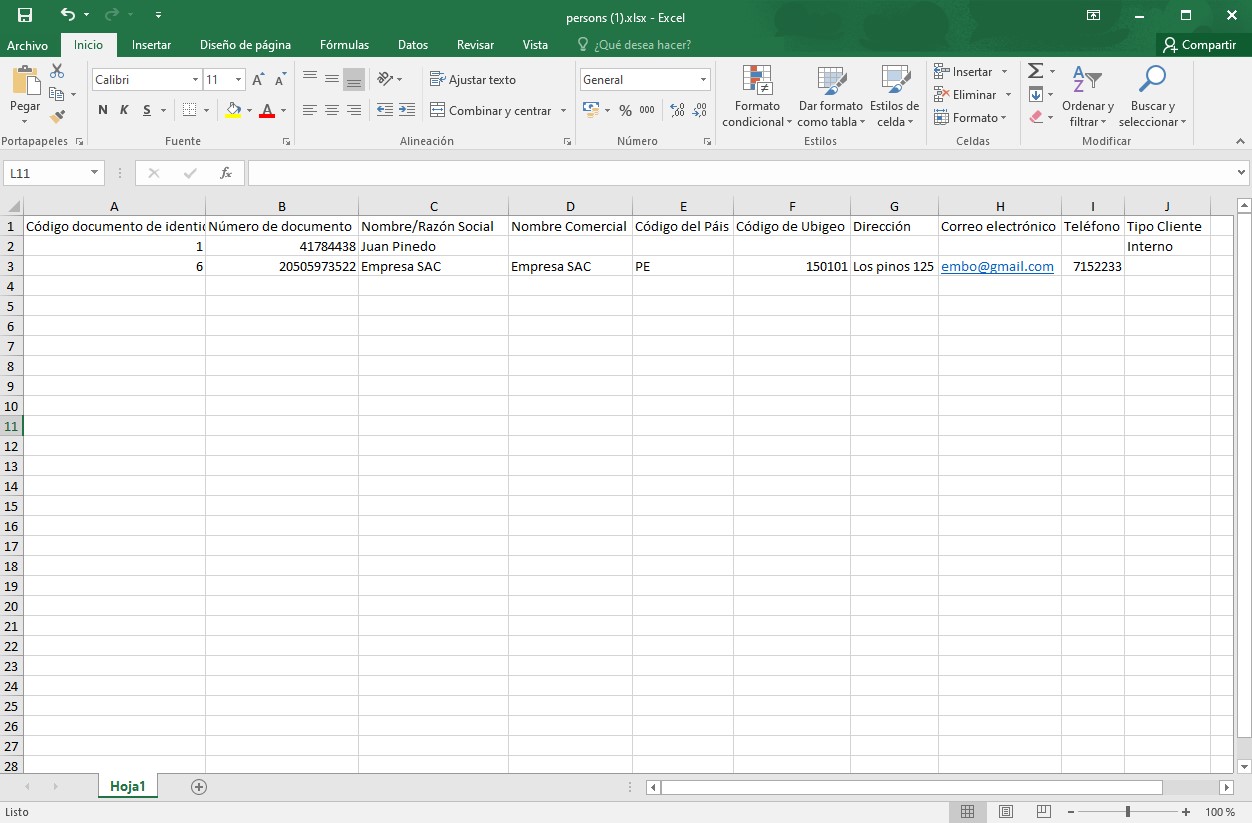
Task: Toggle Bold formatting button
Action: [103, 110]
